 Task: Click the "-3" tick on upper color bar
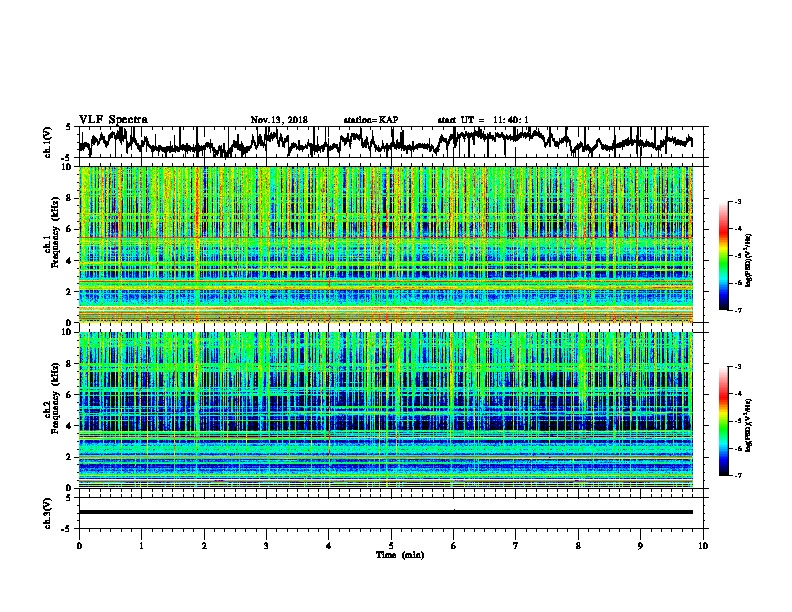click(x=738, y=202)
